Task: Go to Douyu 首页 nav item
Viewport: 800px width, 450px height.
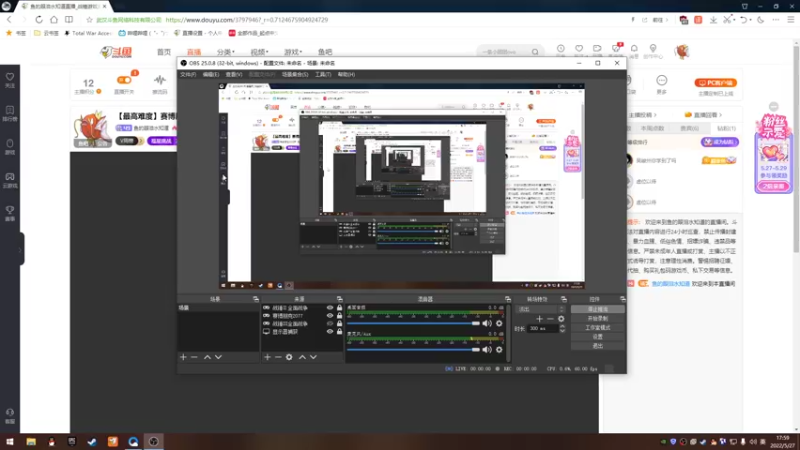Action: 164,52
